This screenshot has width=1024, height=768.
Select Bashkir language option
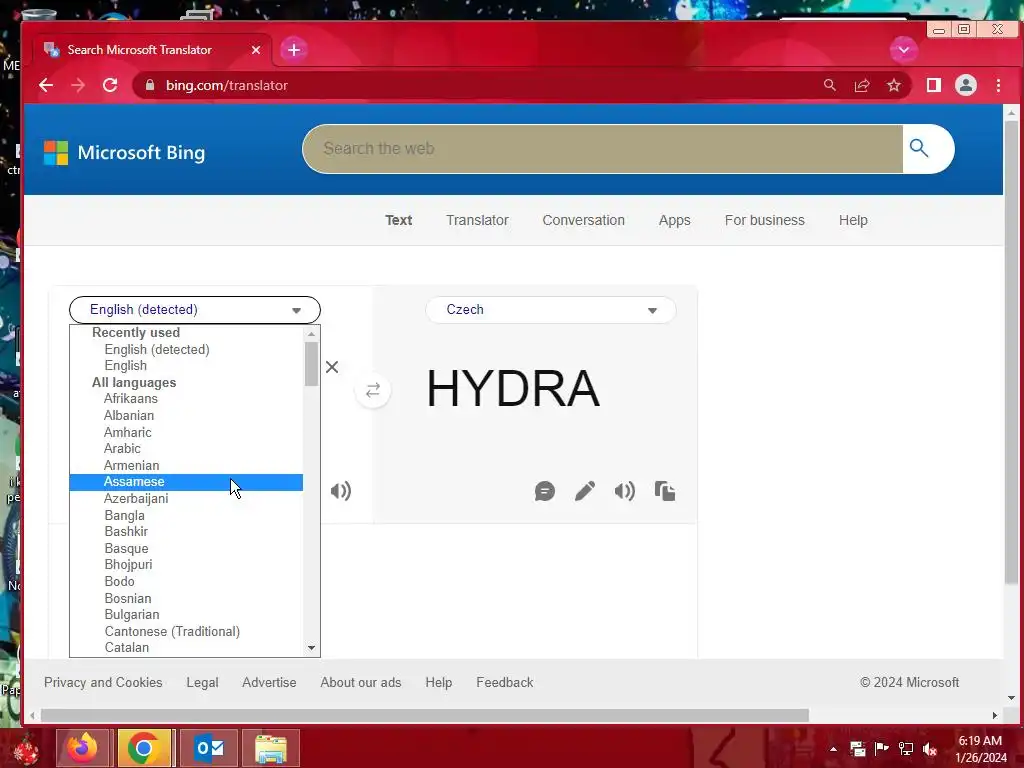186,532
